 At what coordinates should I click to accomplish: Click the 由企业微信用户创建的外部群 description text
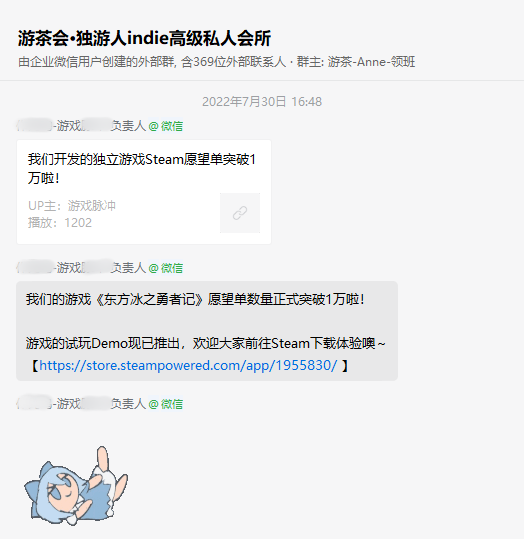[x=97, y=62]
